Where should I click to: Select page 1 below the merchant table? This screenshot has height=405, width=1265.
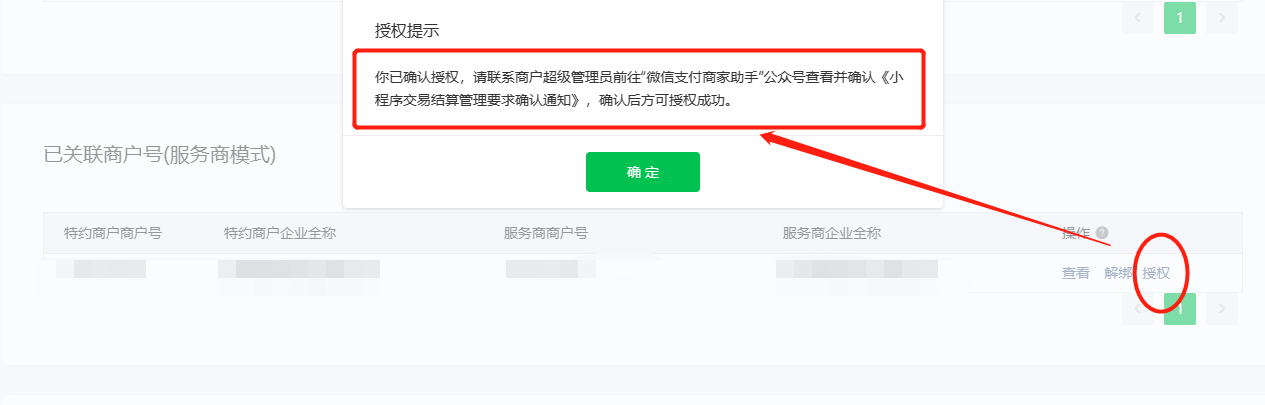(x=1180, y=309)
